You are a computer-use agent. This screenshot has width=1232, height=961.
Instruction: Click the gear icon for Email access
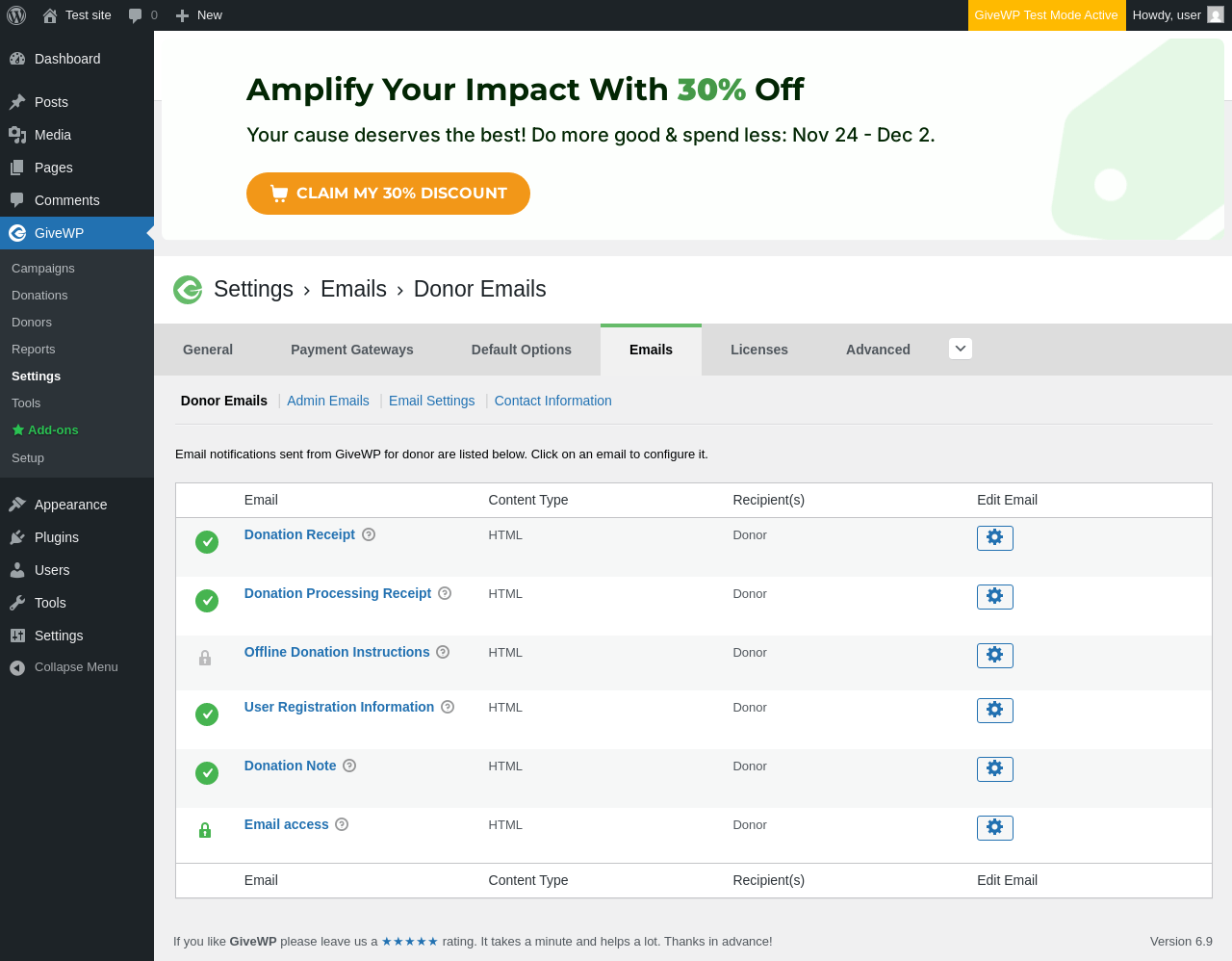(x=994, y=827)
